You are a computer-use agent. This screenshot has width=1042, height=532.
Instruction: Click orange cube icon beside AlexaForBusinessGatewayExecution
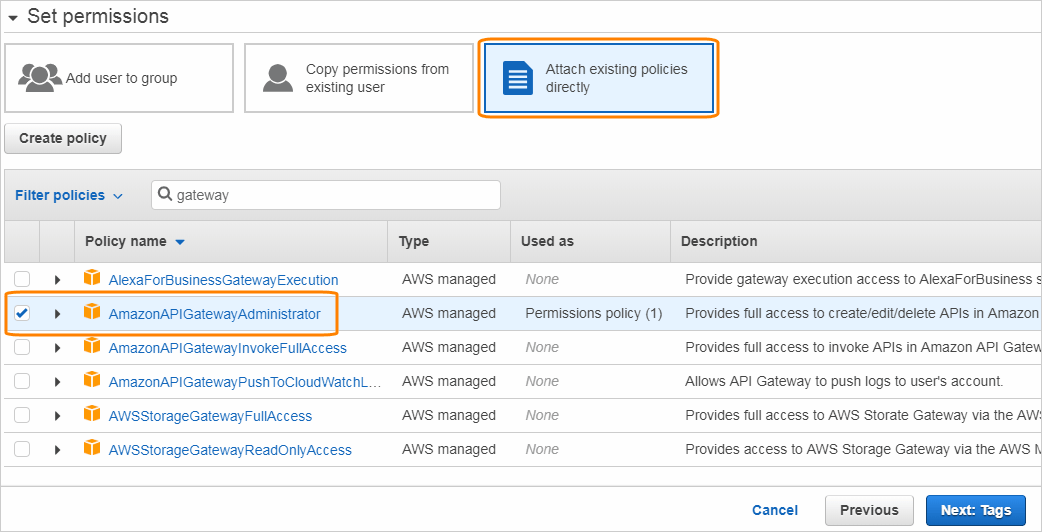(92, 279)
